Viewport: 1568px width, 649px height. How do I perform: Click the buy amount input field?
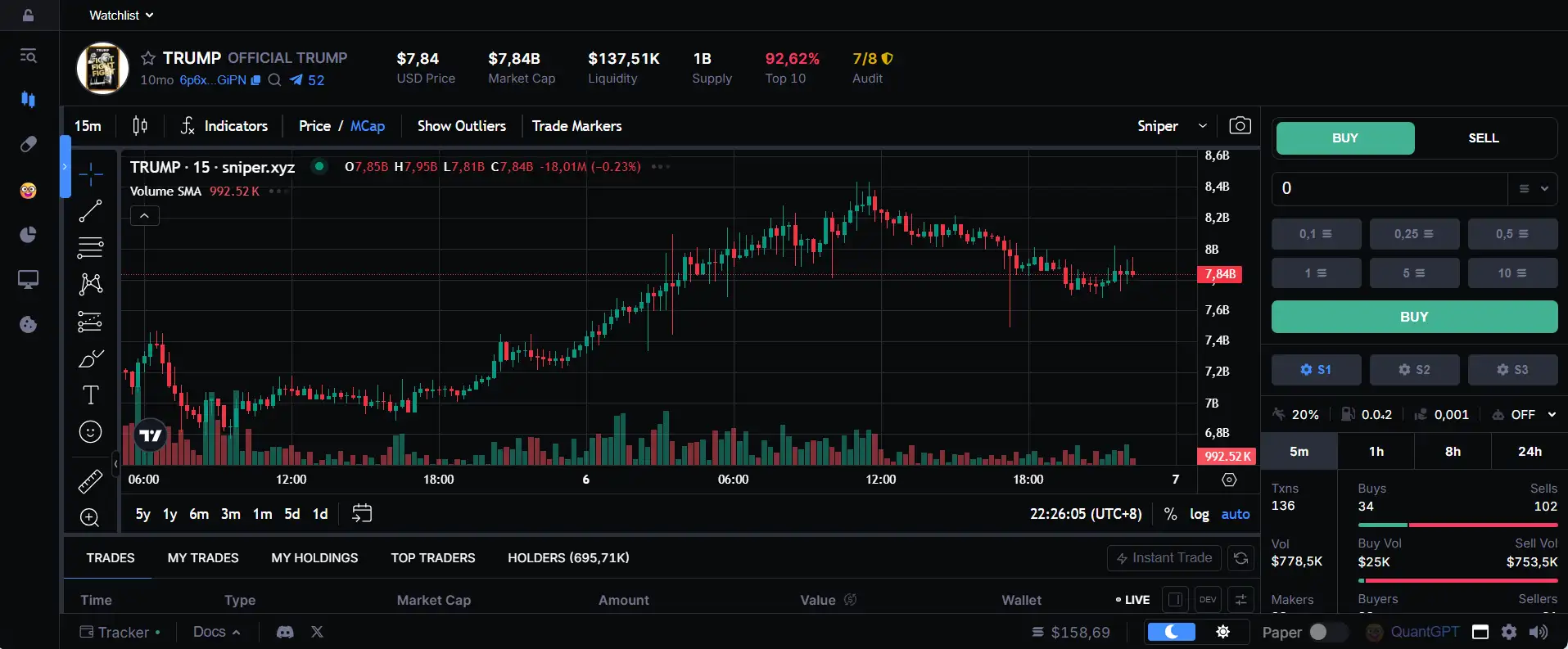[x=1389, y=188]
